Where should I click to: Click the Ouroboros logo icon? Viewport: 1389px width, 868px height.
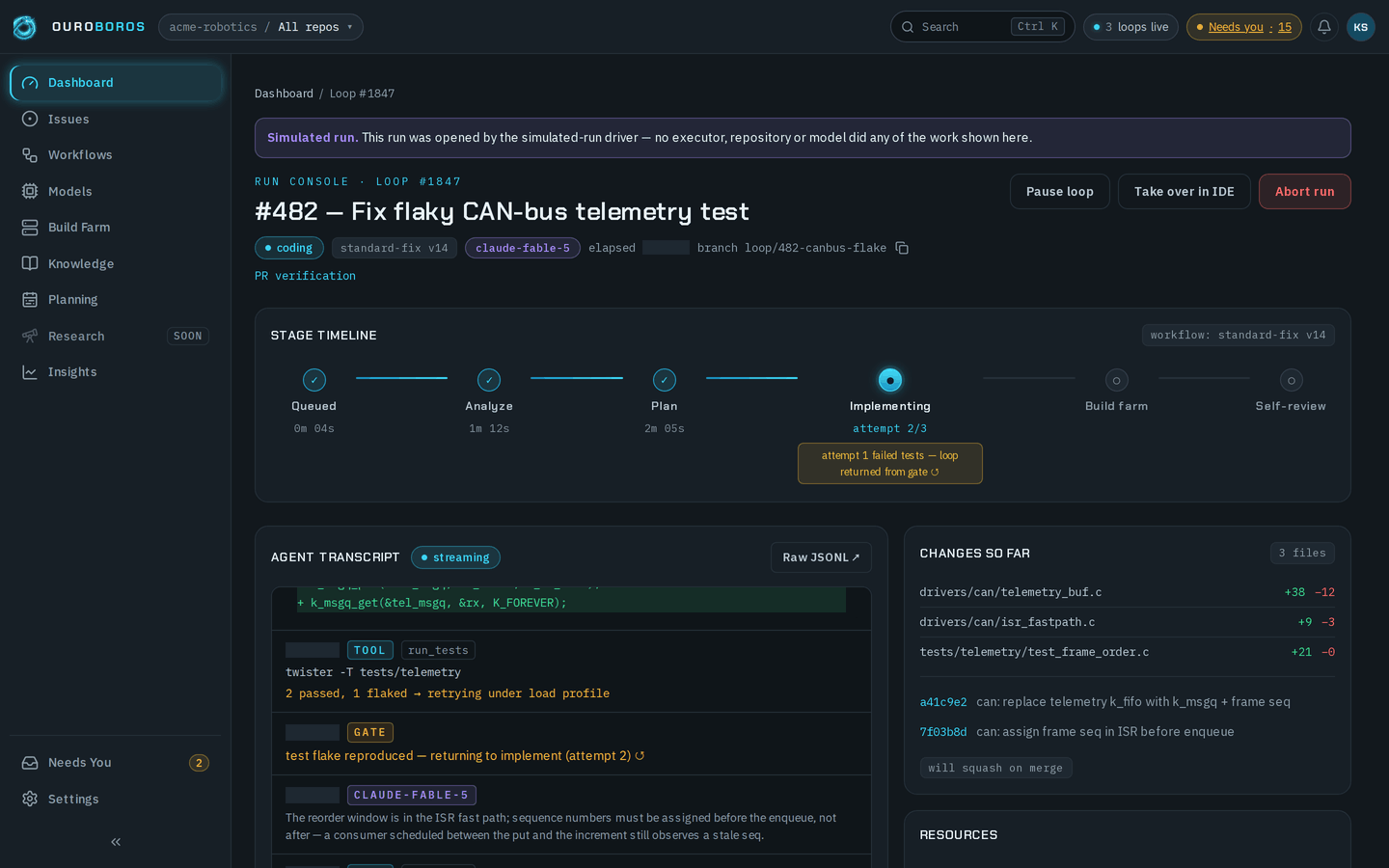pyautogui.click(x=24, y=27)
